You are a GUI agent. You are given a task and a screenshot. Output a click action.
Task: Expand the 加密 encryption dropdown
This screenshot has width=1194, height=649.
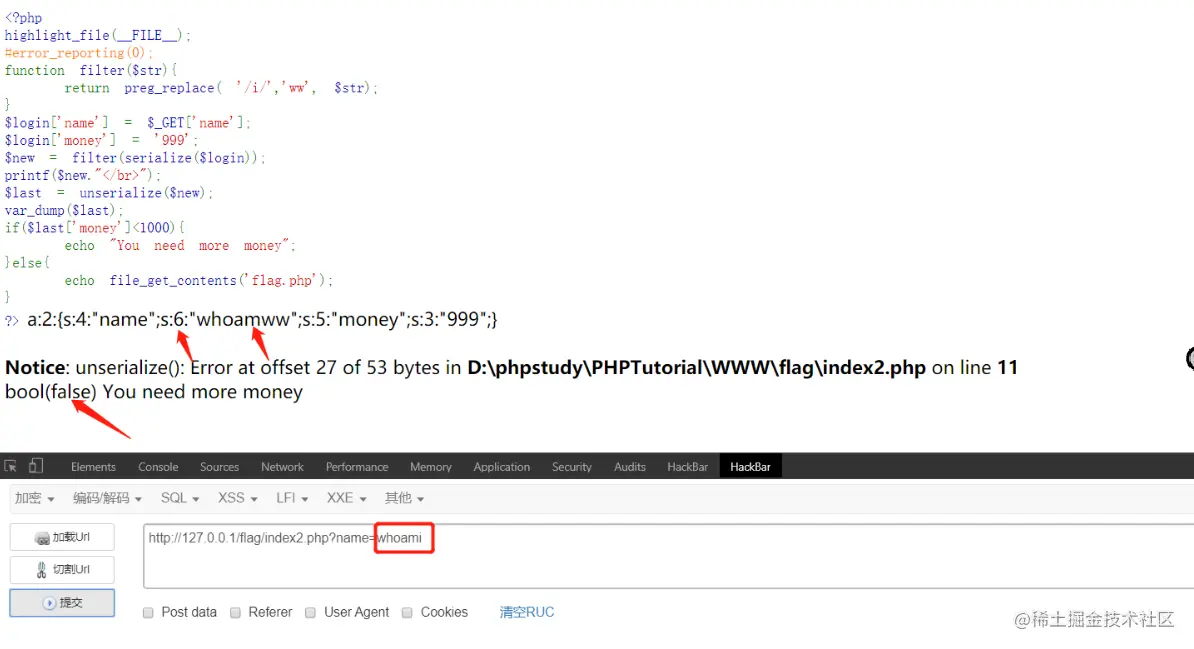[34, 498]
